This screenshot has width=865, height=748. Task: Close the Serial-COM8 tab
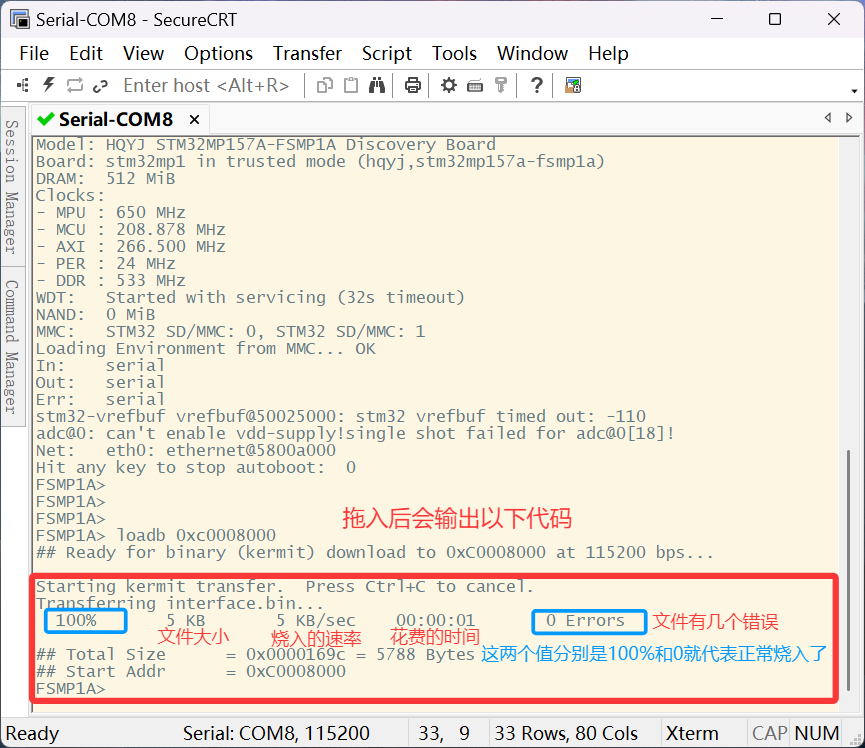(x=194, y=120)
